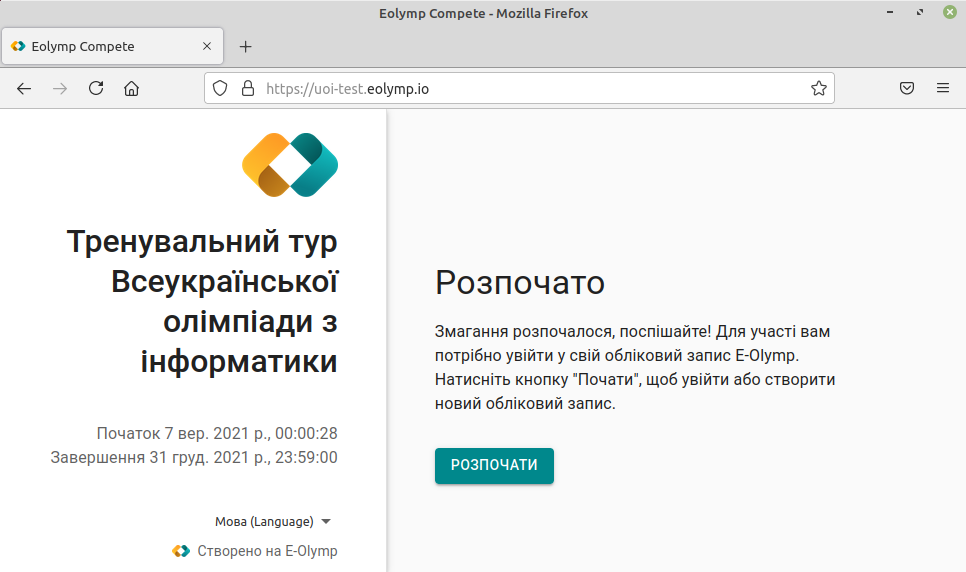View site security padlock details
The width and height of the screenshot is (966, 572).
point(248,88)
